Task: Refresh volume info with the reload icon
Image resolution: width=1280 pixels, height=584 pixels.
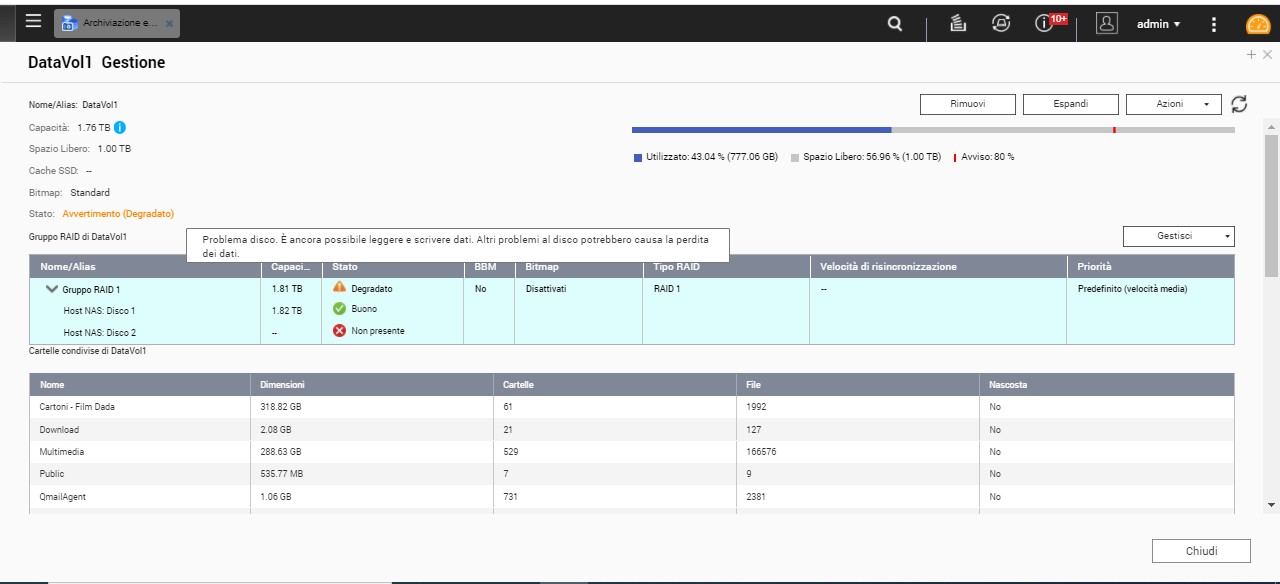Action: (1239, 104)
